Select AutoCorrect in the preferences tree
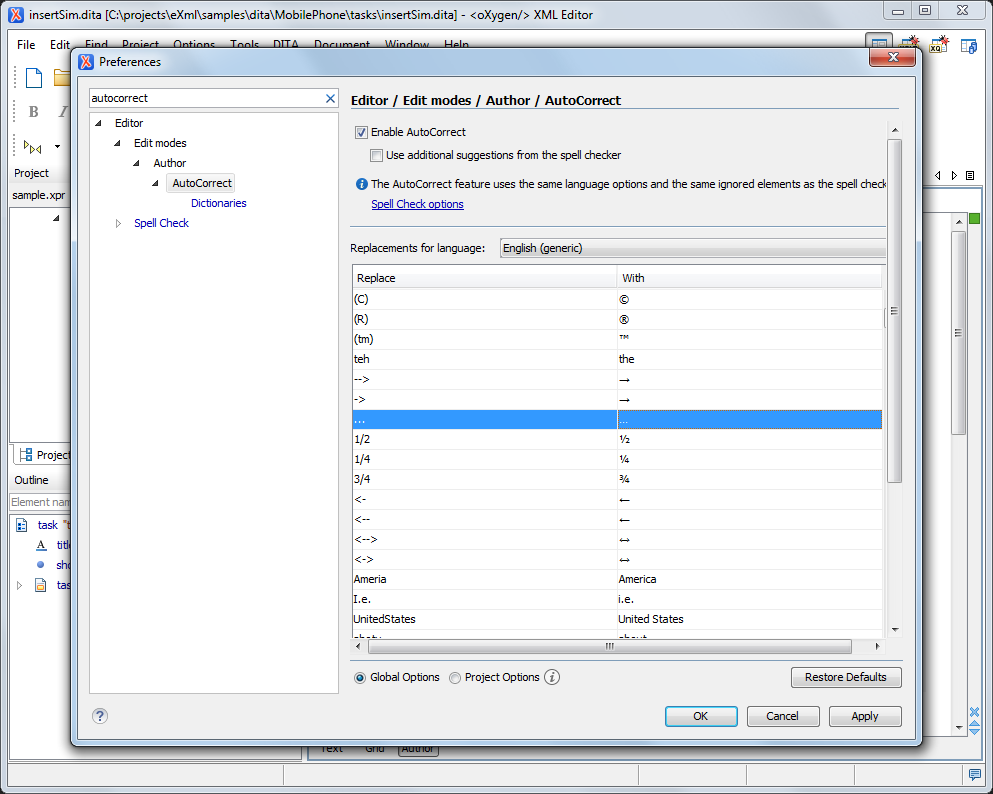Viewport: 993px width, 794px height. pos(201,183)
